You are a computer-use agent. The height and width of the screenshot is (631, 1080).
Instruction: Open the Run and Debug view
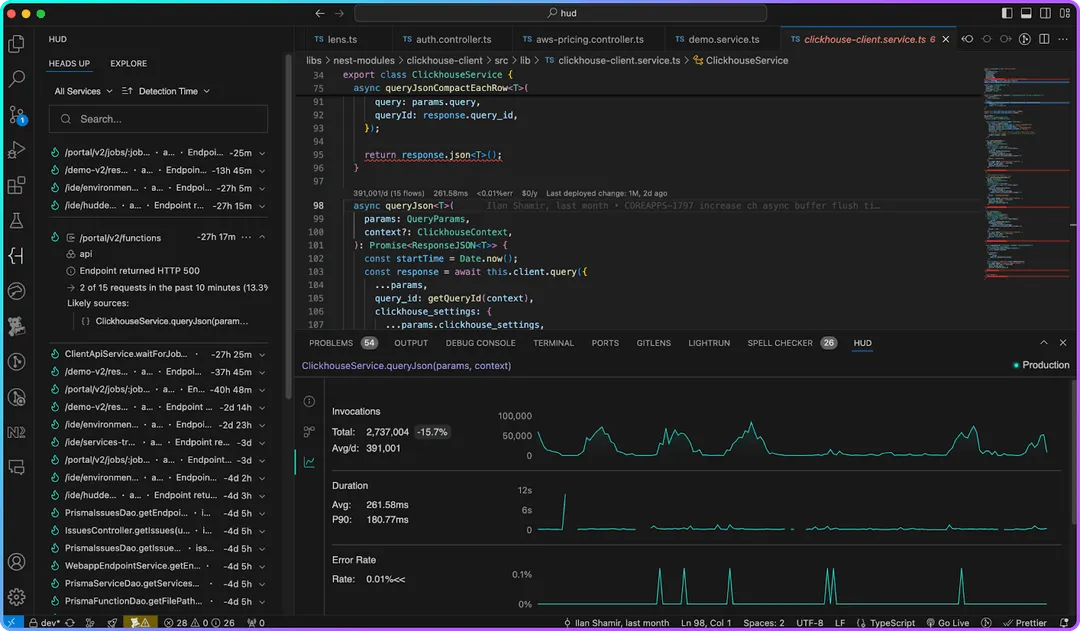pos(16,150)
